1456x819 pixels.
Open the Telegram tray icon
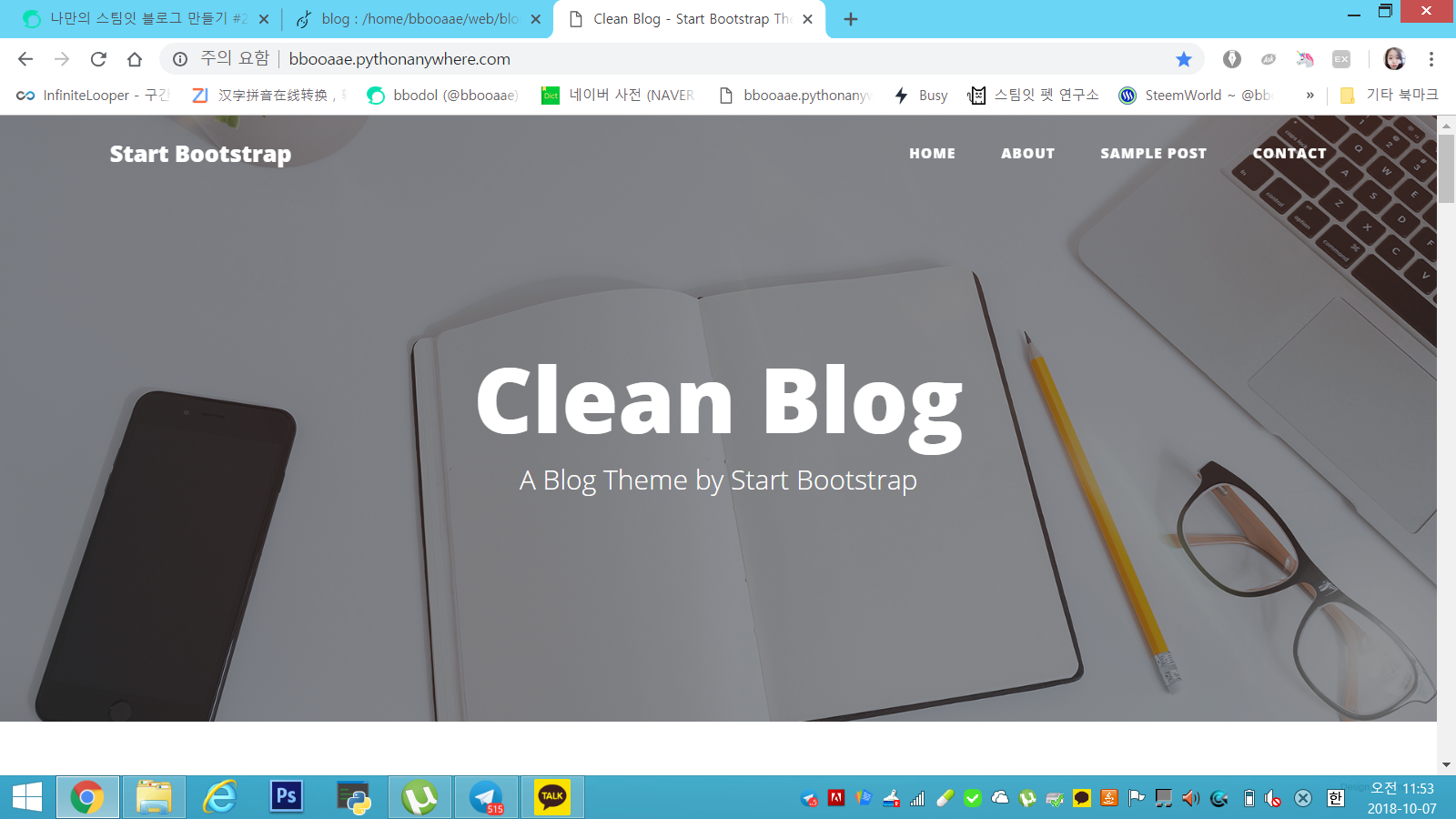pos(809,798)
